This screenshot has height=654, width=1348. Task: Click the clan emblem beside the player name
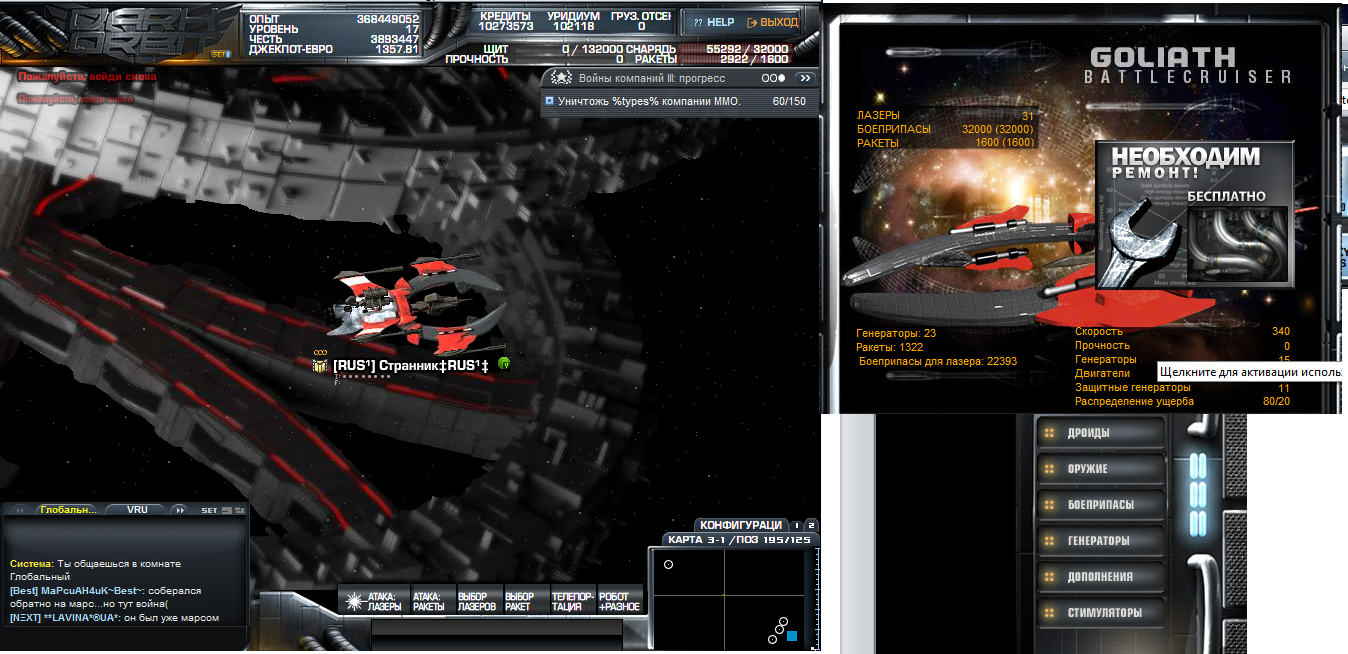click(321, 367)
